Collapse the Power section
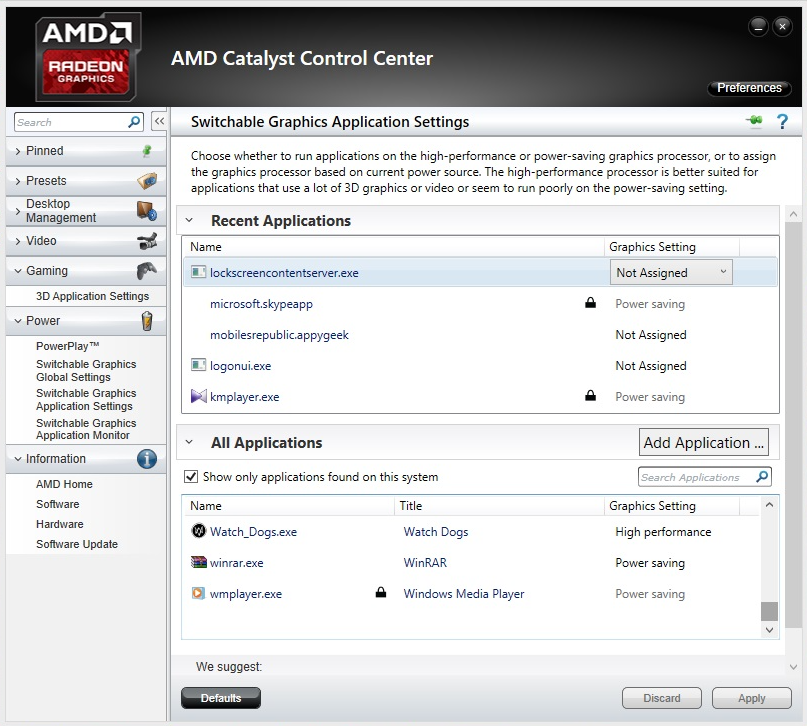The image size is (807, 726). [x=18, y=321]
